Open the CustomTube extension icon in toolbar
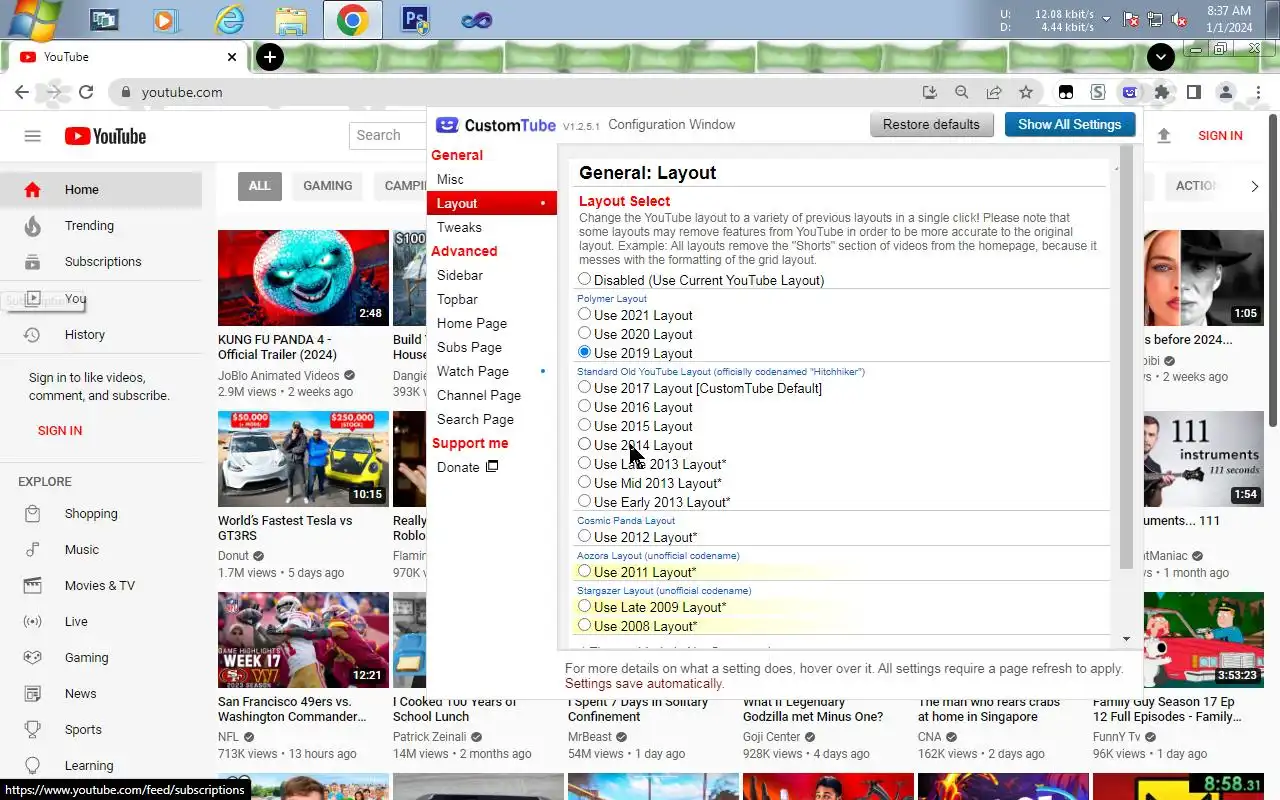 [x=1130, y=92]
